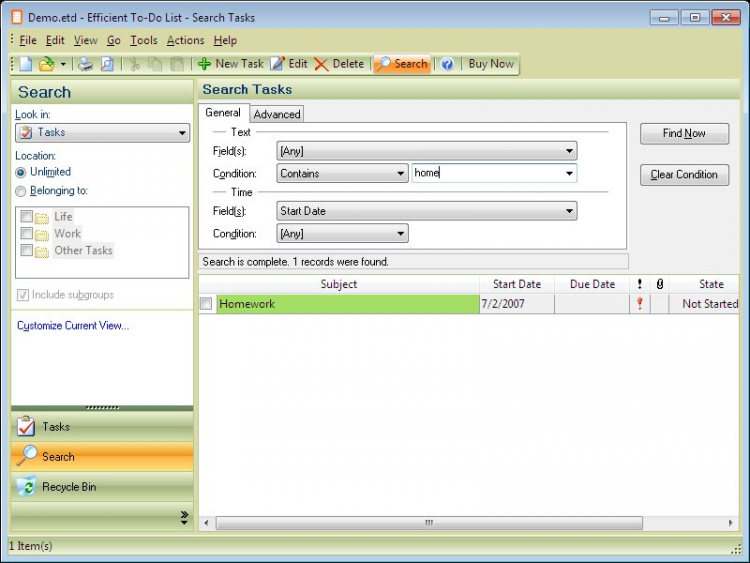Click the Open folder toolbar icon

(x=46, y=64)
